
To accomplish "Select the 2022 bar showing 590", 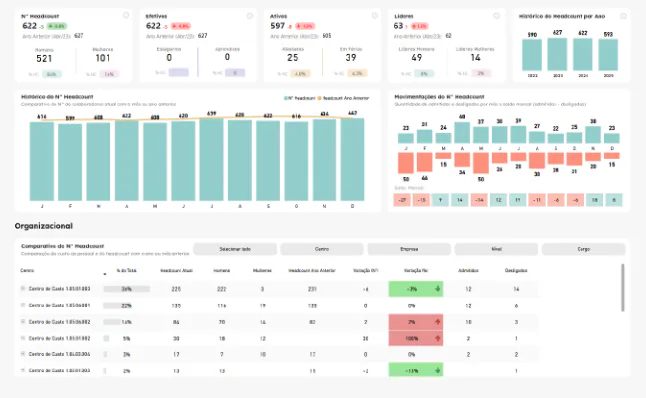I will pos(532,55).
